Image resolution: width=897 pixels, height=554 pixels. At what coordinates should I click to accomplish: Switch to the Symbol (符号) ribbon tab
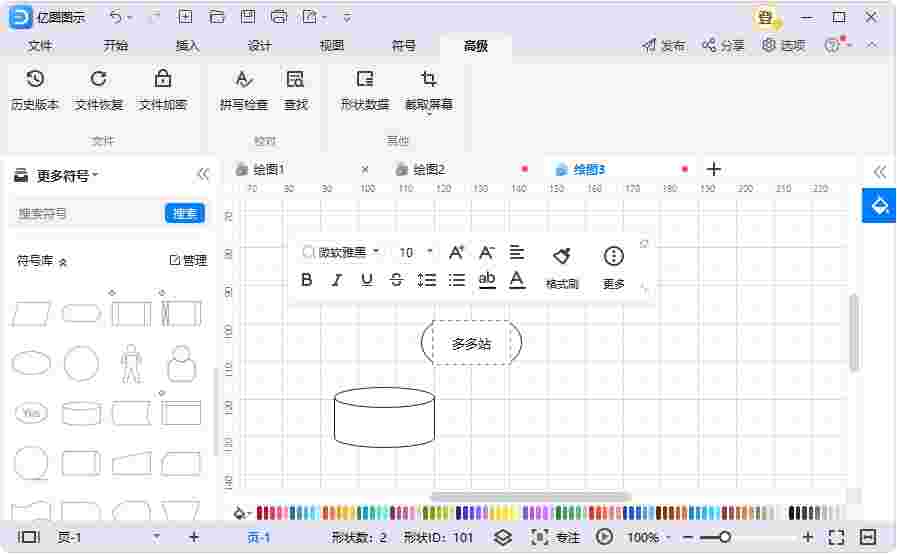click(x=404, y=46)
